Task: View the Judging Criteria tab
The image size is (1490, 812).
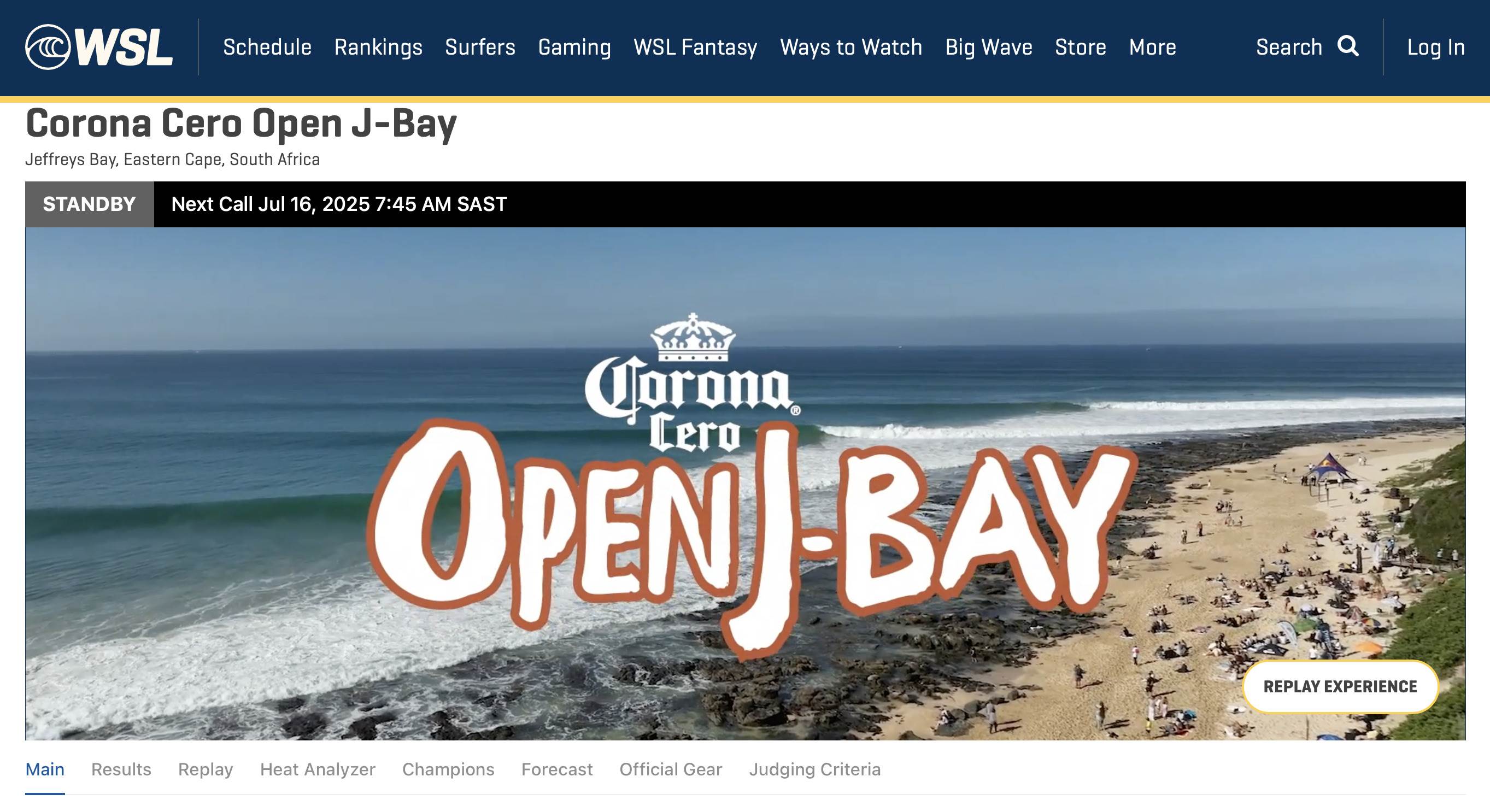Action: (x=815, y=769)
